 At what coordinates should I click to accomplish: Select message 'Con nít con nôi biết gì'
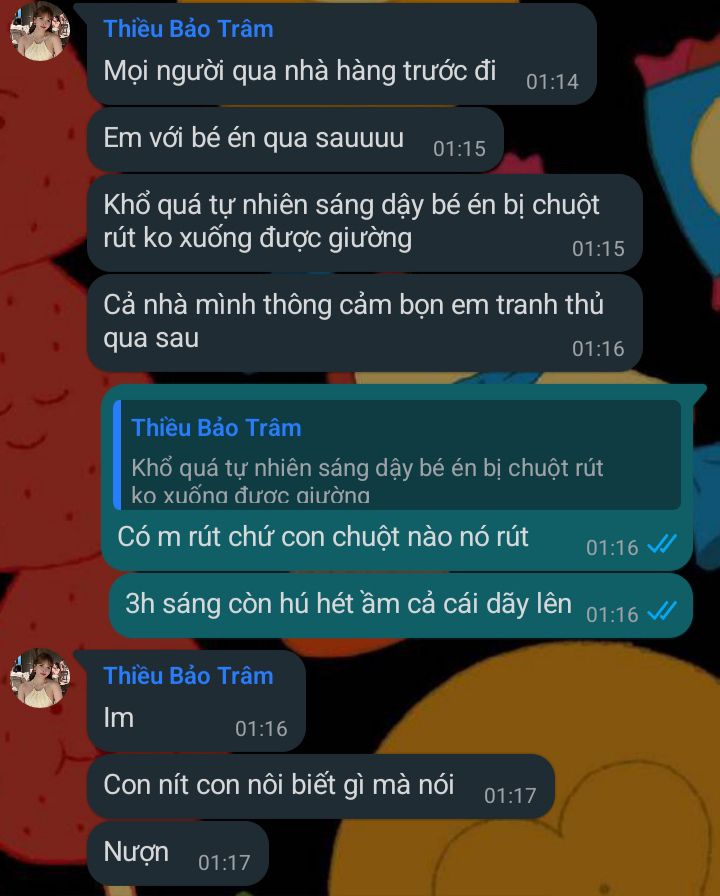click(x=321, y=786)
